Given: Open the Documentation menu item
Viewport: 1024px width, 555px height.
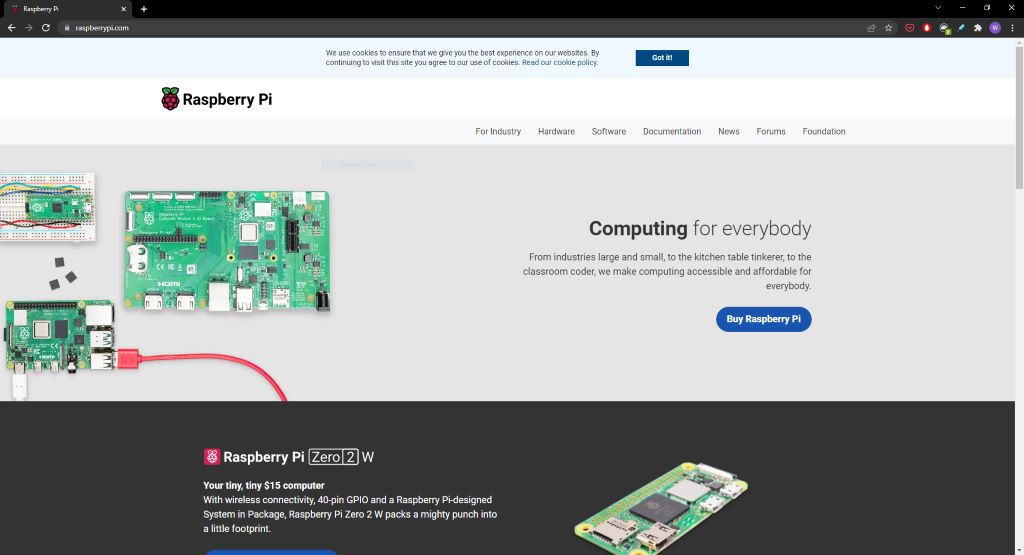Looking at the screenshot, I should (x=671, y=131).
